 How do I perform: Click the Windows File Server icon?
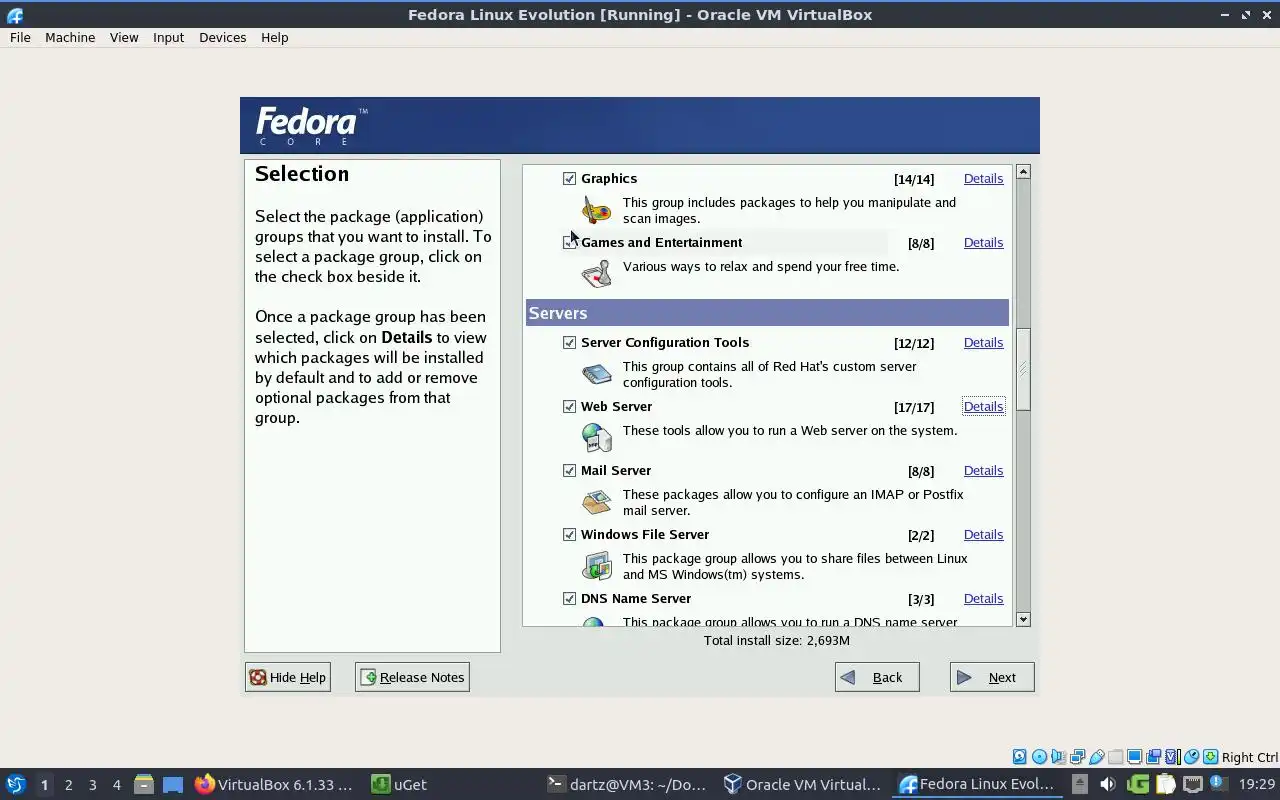[596, 566]
